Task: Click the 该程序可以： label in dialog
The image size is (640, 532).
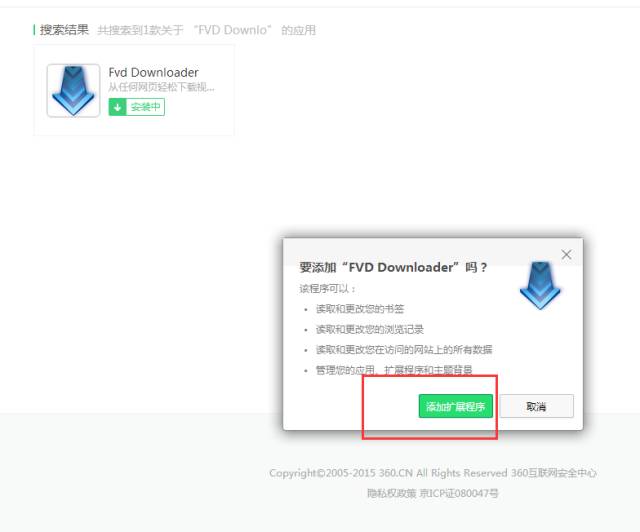Action: pyautogui.click(x=328, y=289)
